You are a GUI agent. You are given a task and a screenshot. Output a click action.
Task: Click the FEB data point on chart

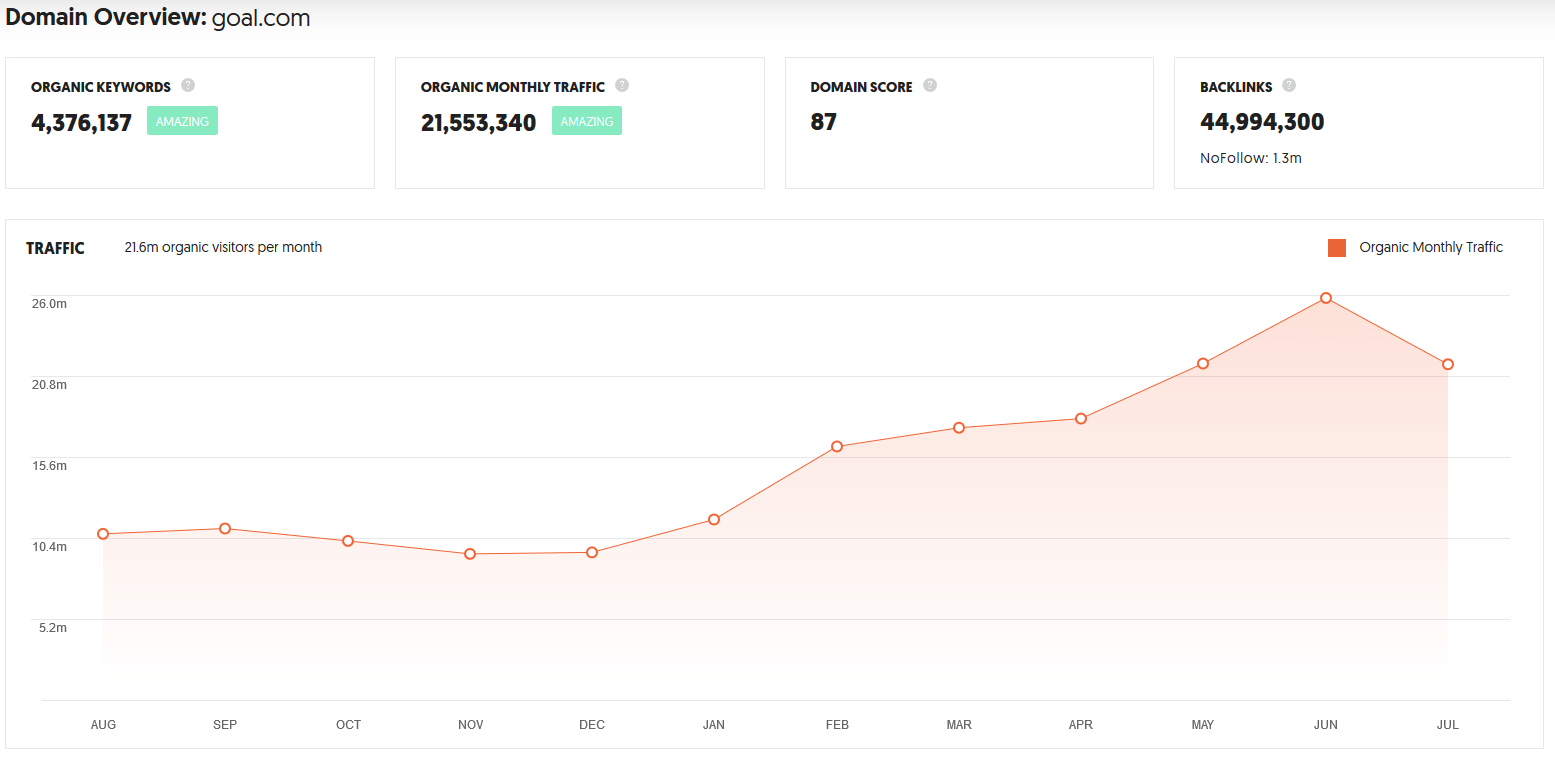coord(837,446)
